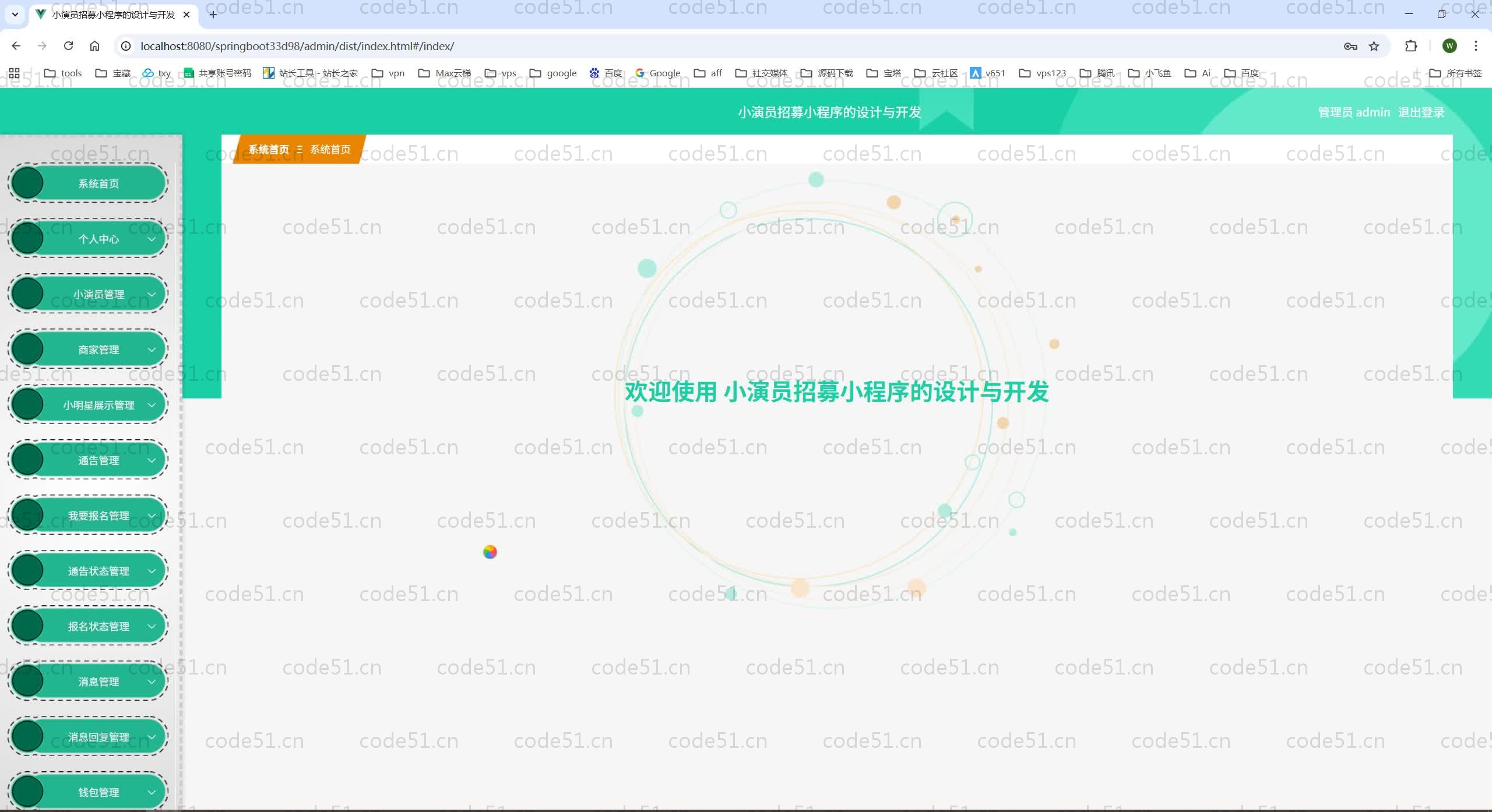
Task: Open the 宝塔 bookmark folder
Action: pos(883,73)
